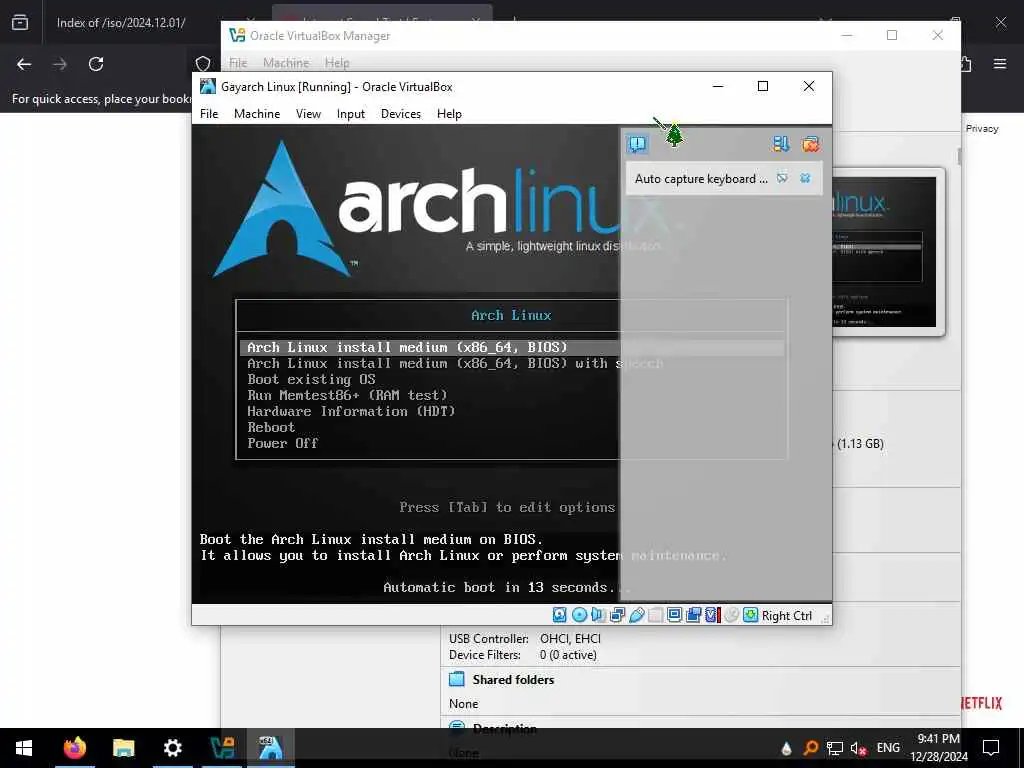Click the Description section icon in Manager
This screenshot has width=1024, height=768.
[456, 727]
